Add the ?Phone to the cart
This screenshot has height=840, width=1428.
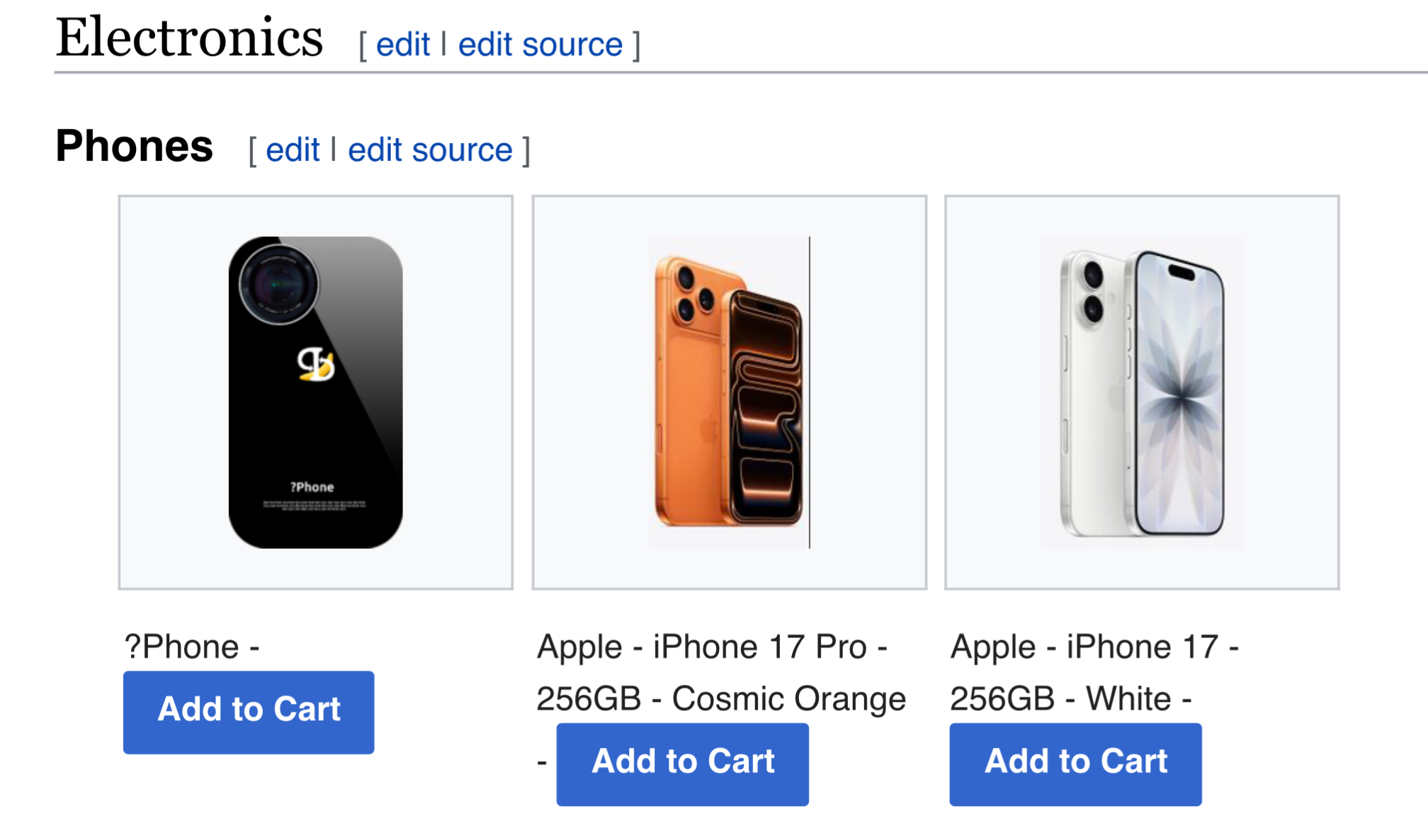(x=249, y=711)
